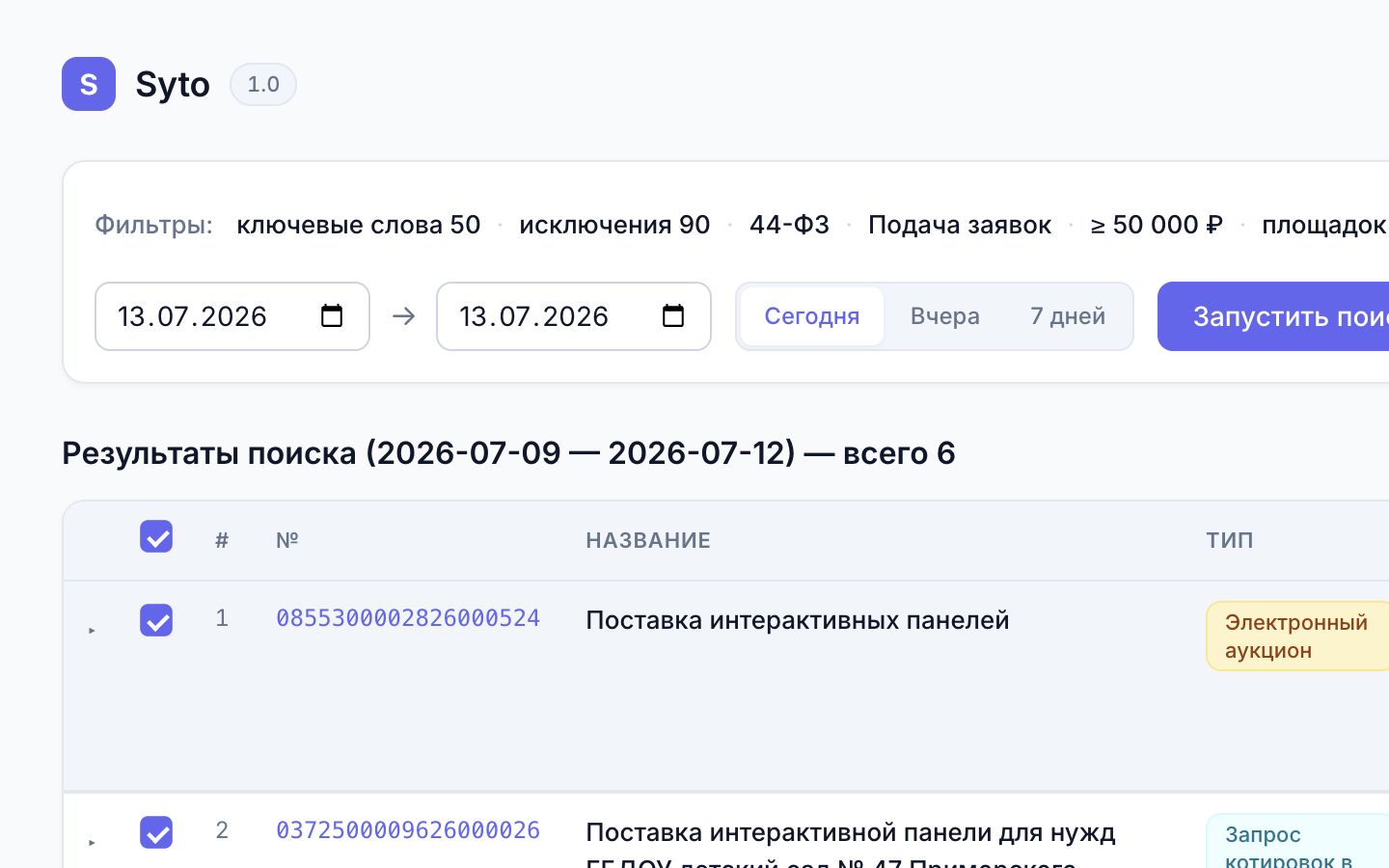Expand row 2 details triangle

coord(92,843)
